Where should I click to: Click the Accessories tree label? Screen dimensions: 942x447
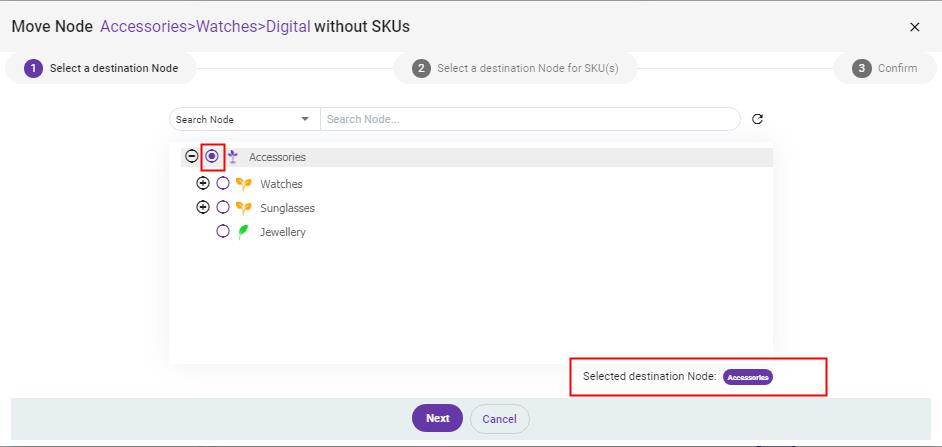[278, 157]
